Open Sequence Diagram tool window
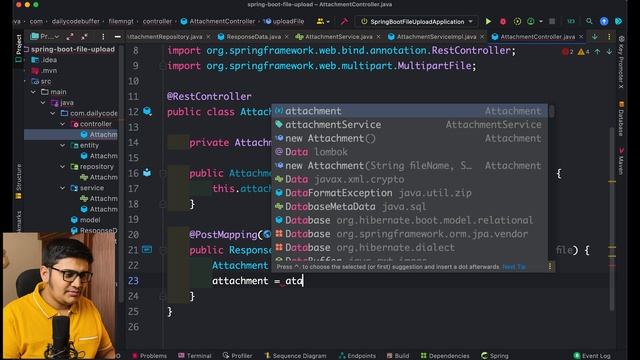The height and width of the screenshot is (360, 640). [295, 356]
